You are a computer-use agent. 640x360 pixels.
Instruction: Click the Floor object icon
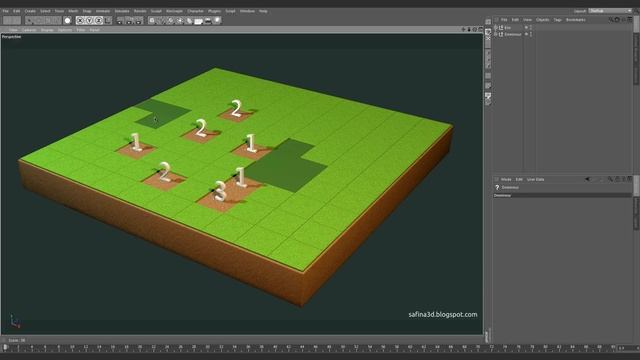[199, 20]
